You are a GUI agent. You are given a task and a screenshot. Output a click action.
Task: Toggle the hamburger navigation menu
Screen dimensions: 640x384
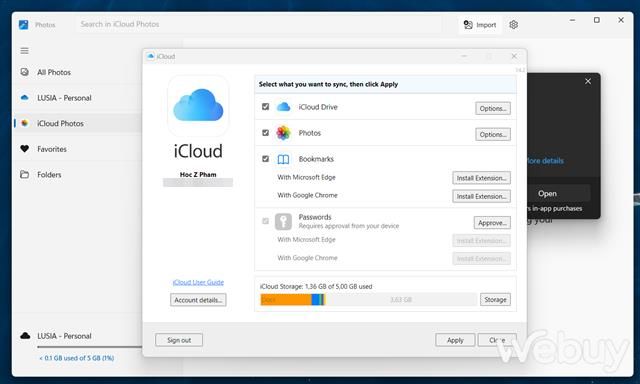pos(24,51)
